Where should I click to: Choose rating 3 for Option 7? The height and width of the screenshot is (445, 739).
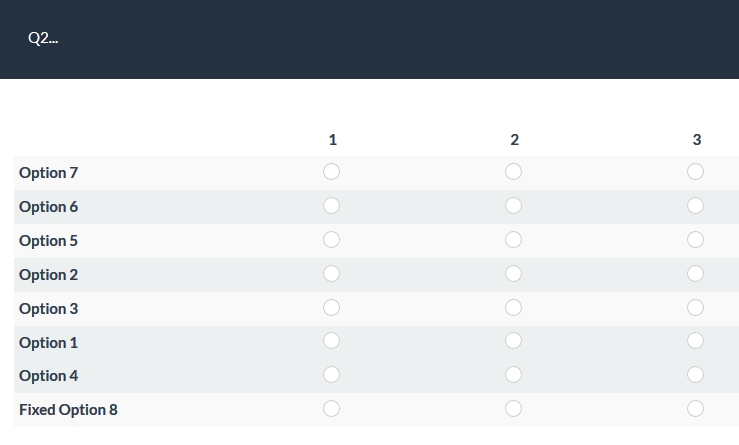click(x=696, y=172)
